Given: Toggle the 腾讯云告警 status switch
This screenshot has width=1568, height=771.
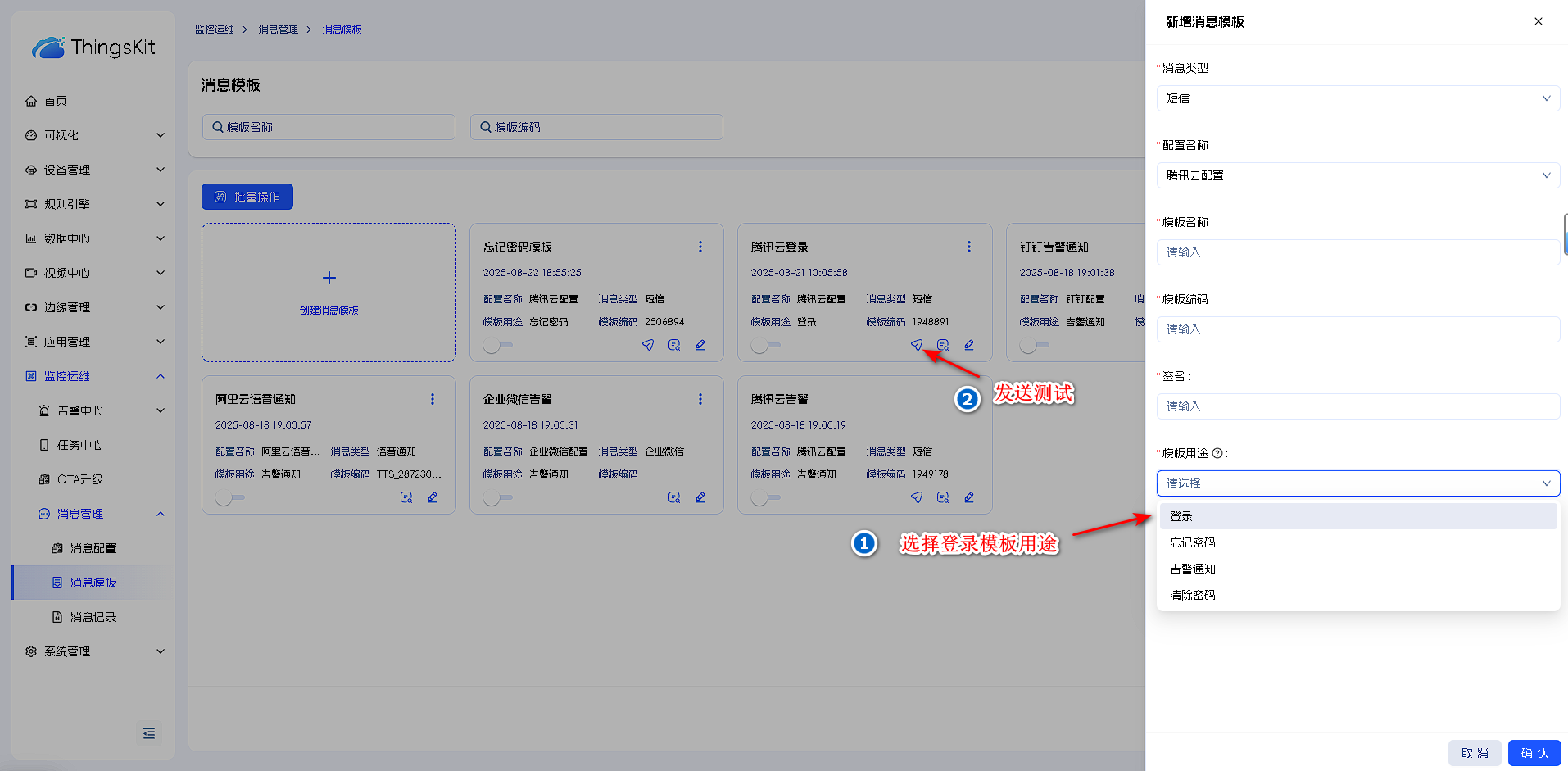Looking at the screenshot, I should [764, 497].
